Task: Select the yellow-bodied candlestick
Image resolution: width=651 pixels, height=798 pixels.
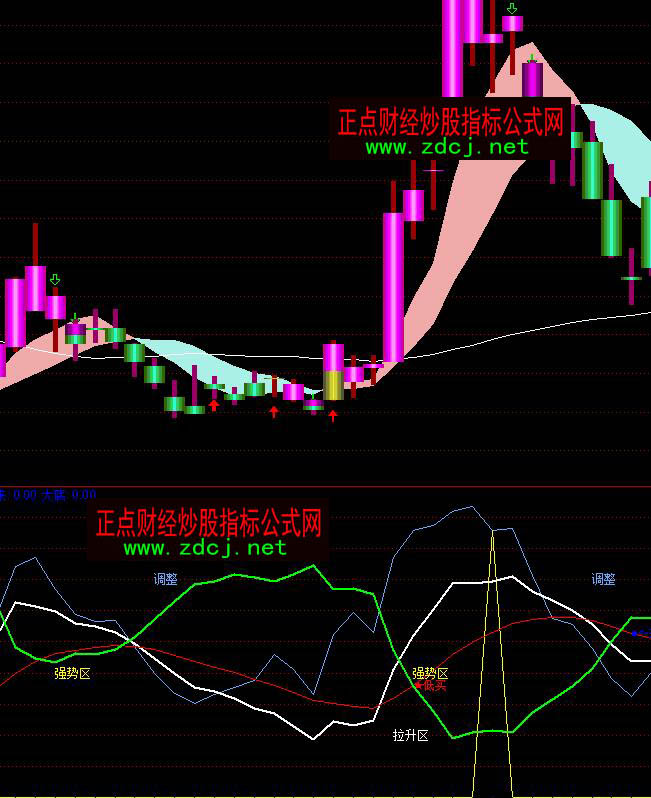Action: click(x=333, y=384)
